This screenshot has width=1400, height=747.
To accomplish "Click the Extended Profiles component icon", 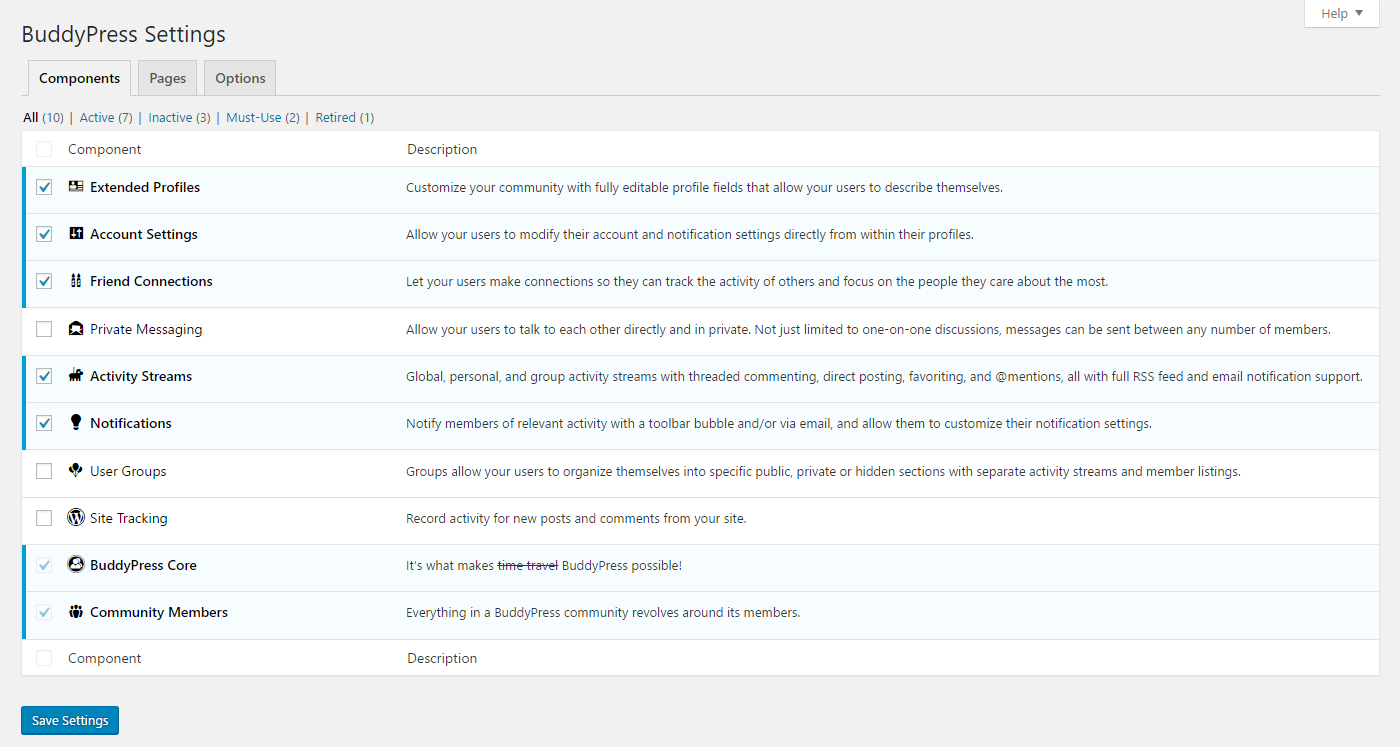I will coord(76,187).
